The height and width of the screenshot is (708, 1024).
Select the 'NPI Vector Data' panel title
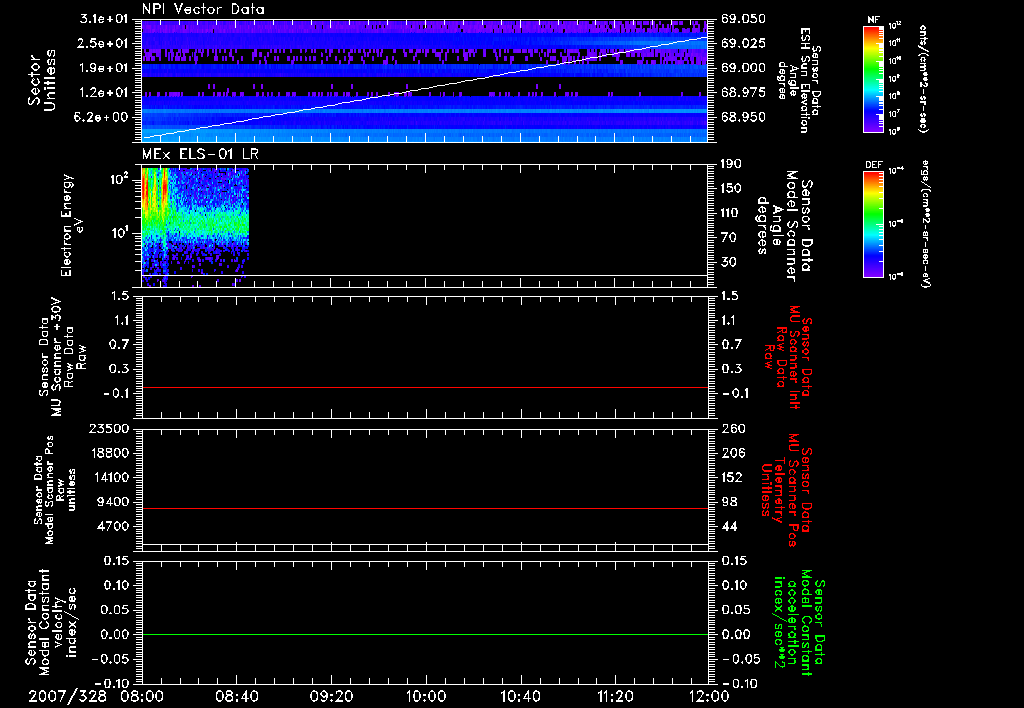203,9
